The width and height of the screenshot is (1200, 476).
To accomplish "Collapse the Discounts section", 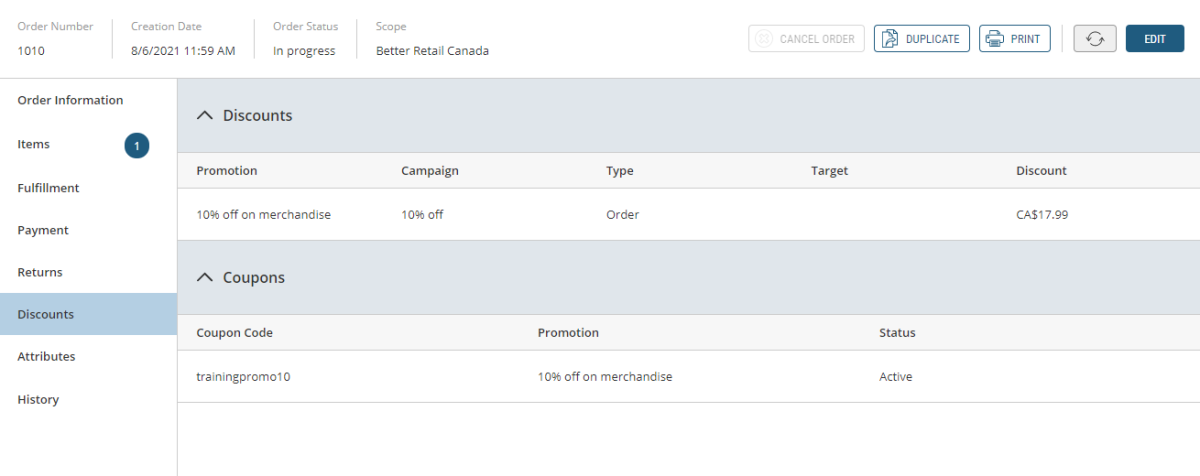I will coord(205,116).
